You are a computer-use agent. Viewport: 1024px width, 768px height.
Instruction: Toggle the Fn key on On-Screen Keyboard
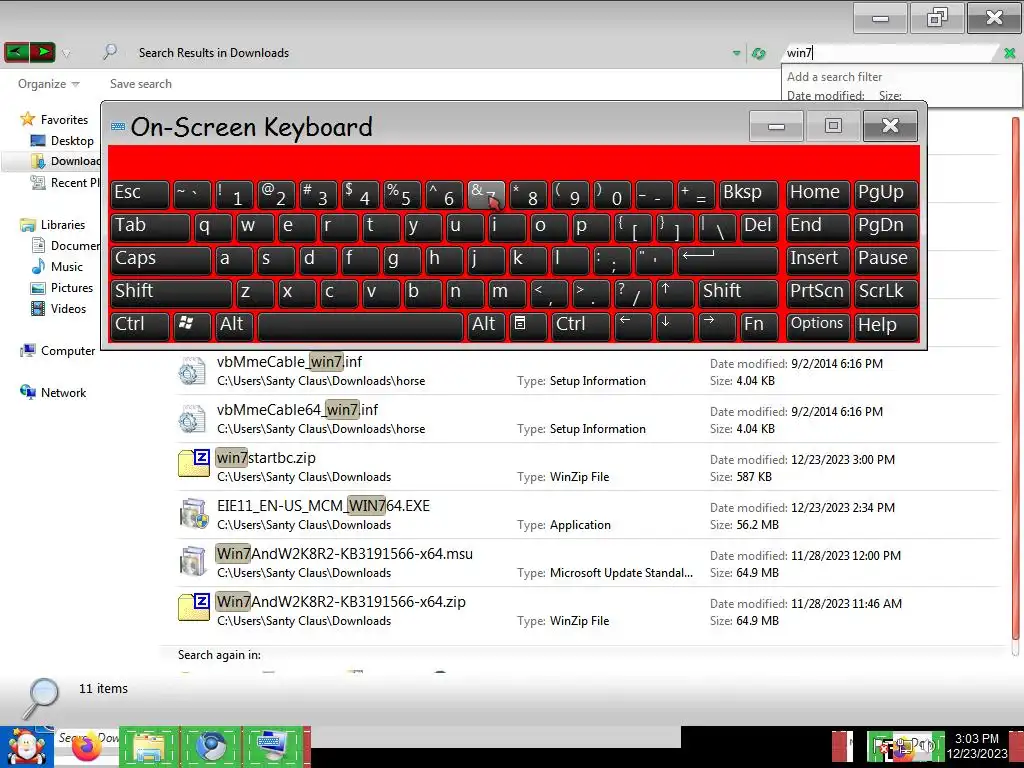click(x=760, y=325)
